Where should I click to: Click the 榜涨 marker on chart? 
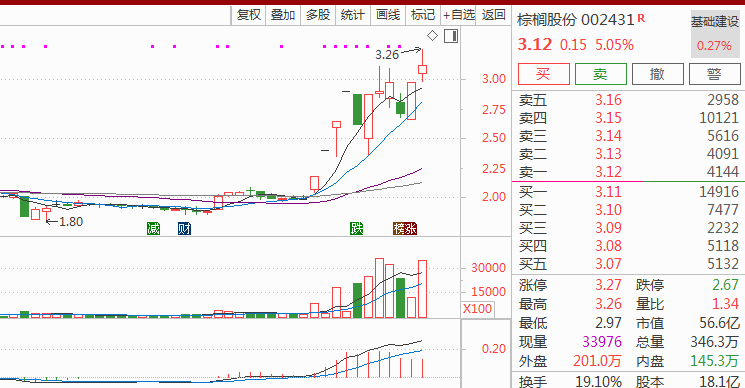tap(405, 229)
